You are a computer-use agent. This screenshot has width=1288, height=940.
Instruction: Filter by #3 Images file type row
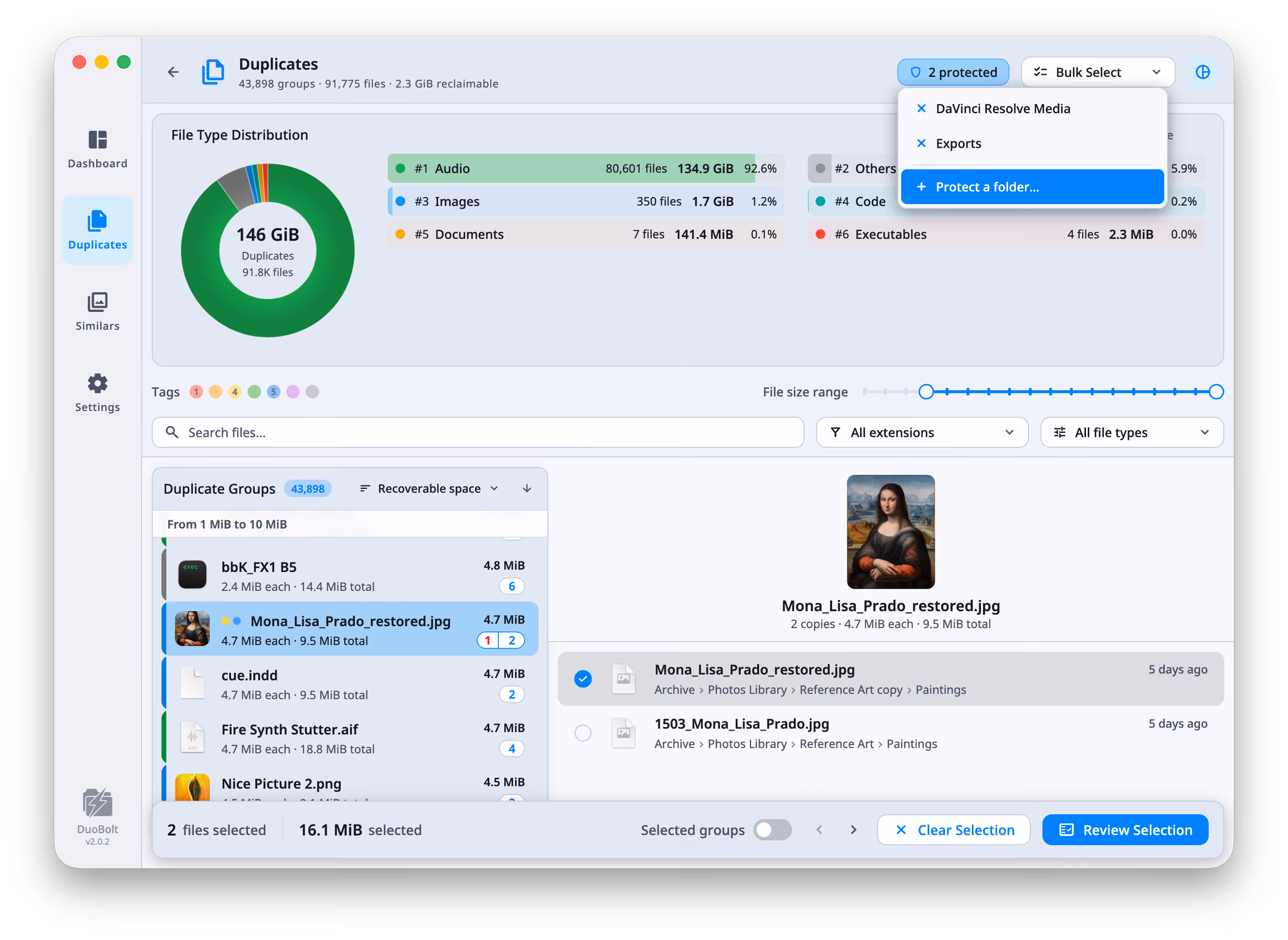pos(586,201)
